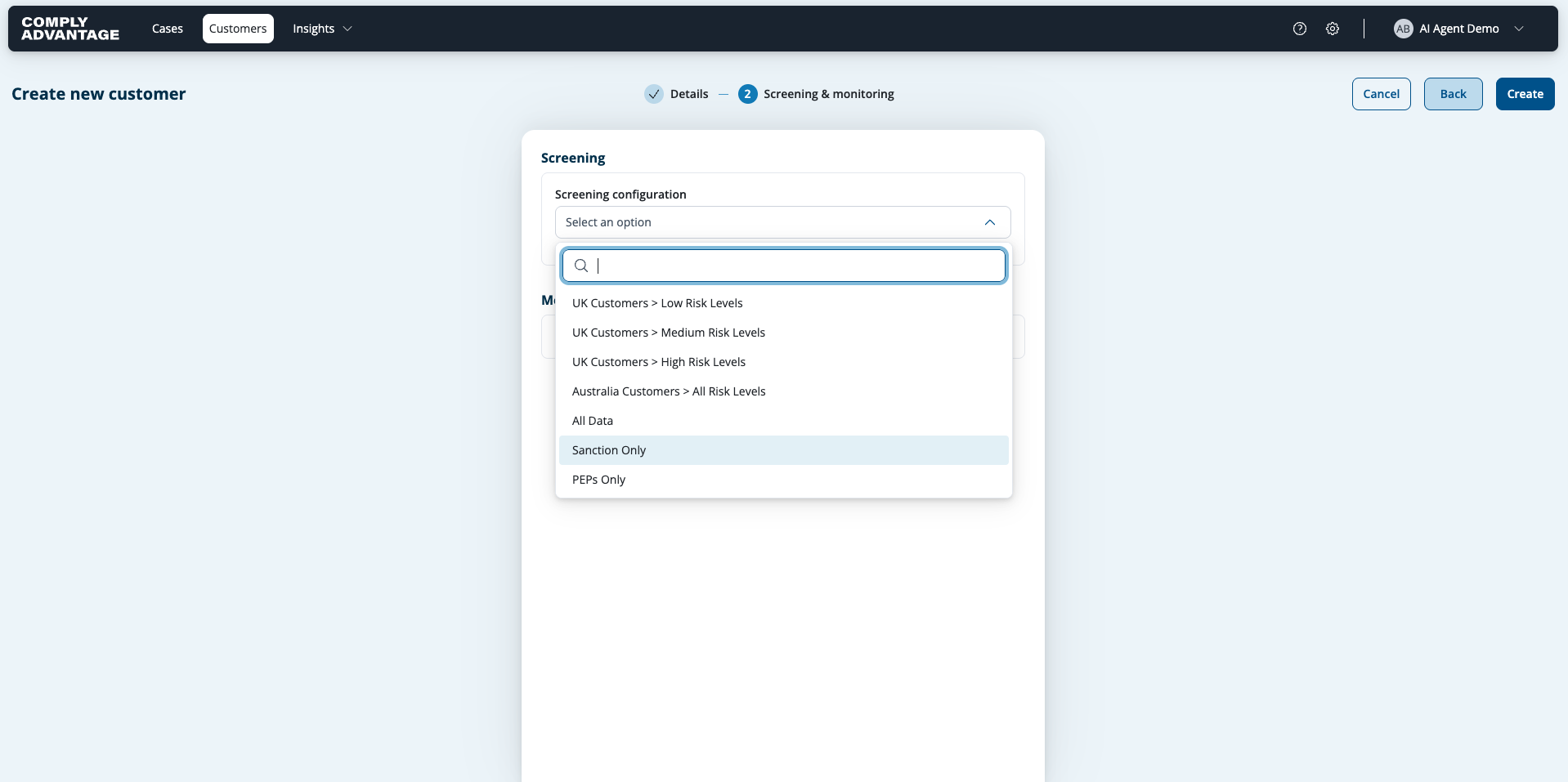This screenshot has width=1568, height=782.
Task: Focus the dropdown search input field
Action: (783, 266)
